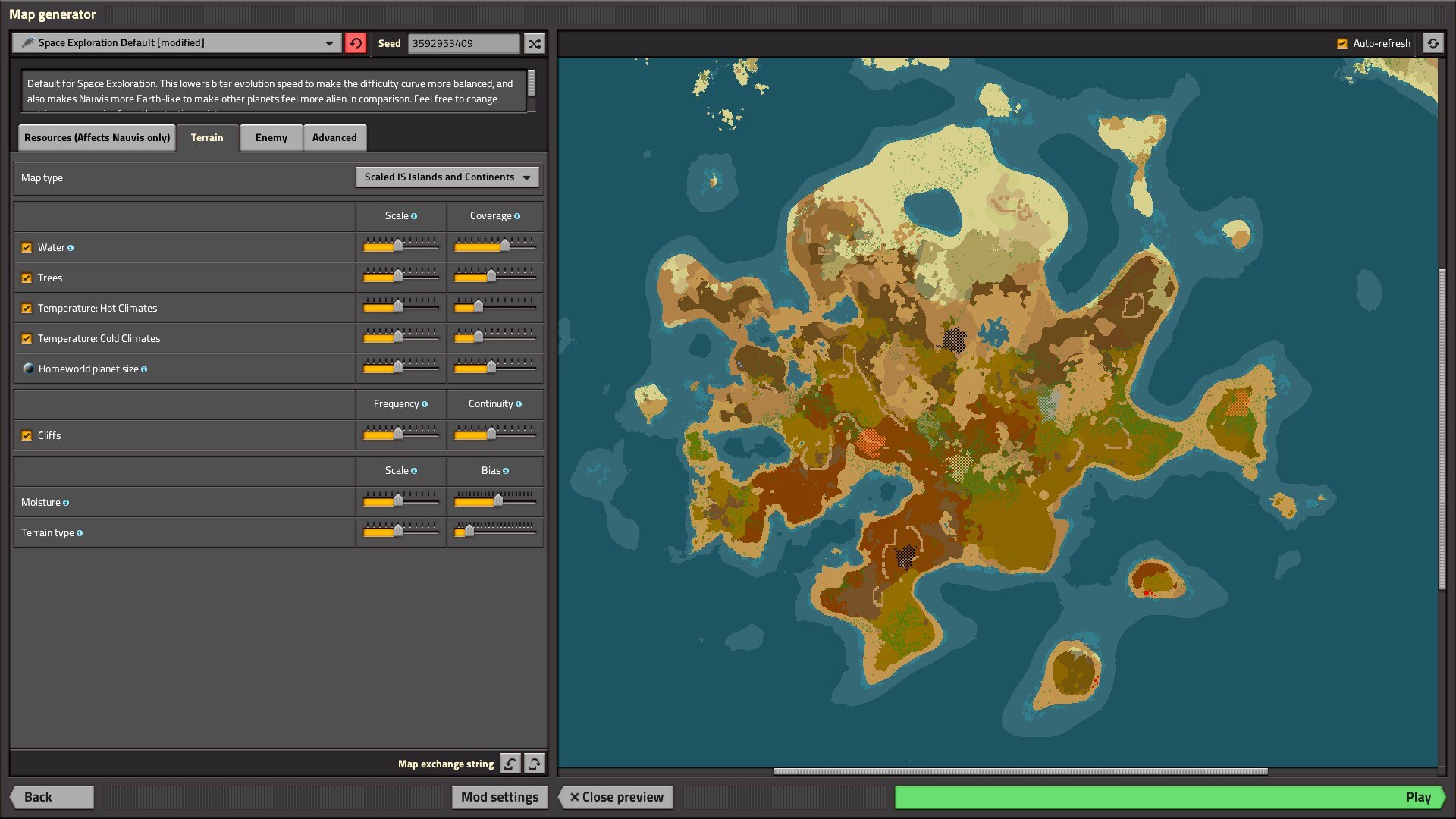The width and height of the screenshot is (1456, 819).
Task: Info icon beside Bias header
Action: point(506,471)
